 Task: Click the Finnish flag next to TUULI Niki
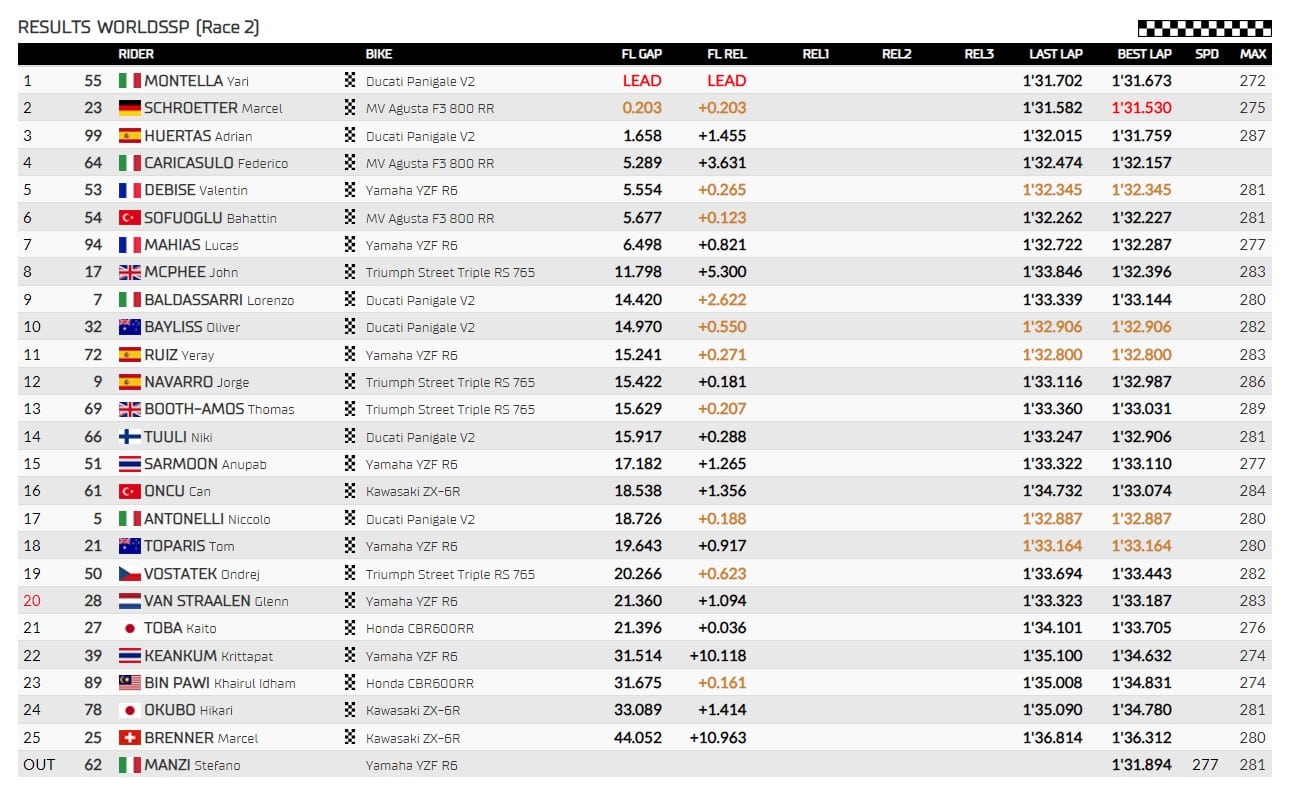tap(129, 437)
